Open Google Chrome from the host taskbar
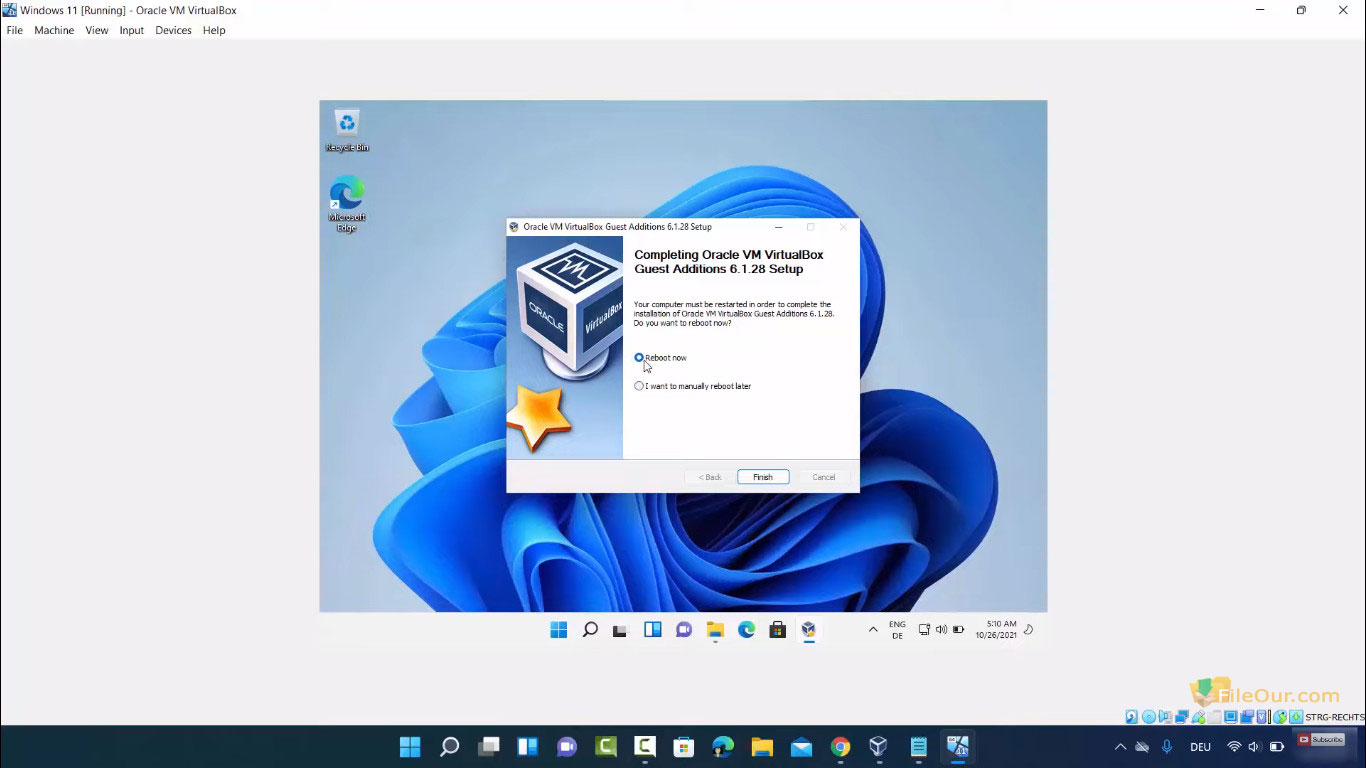The width and height of the screenshot is (1366, 768). click(x=840, y=747)
